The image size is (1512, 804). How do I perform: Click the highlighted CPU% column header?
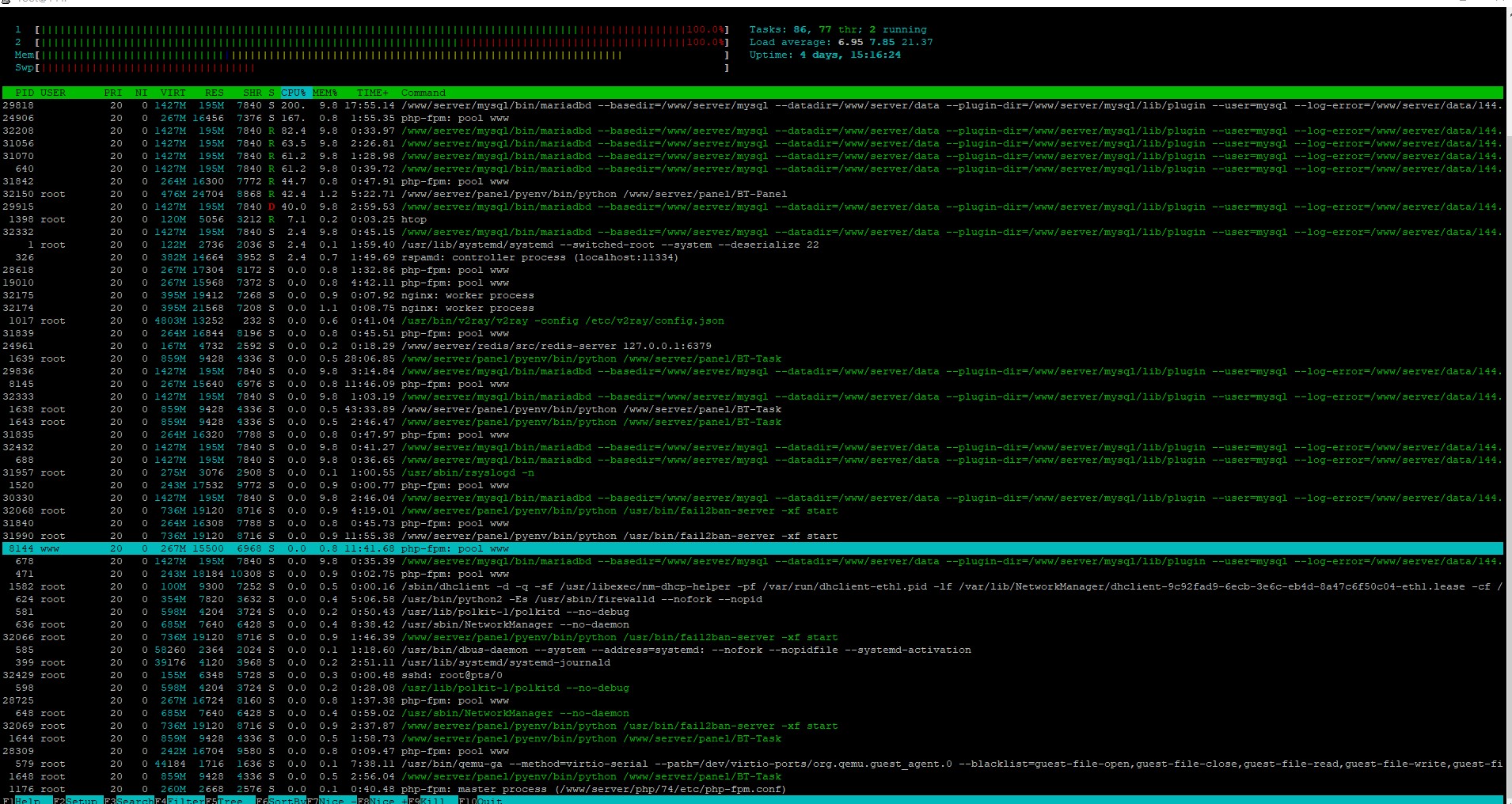[x=294, y=93]
